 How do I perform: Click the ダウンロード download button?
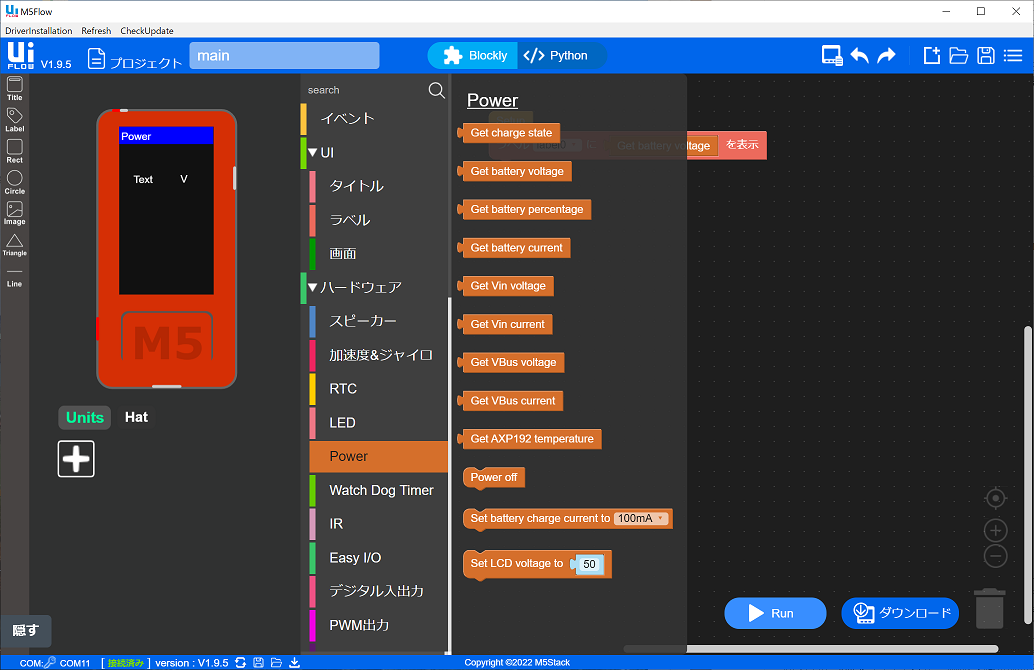(x=900, y=613)
